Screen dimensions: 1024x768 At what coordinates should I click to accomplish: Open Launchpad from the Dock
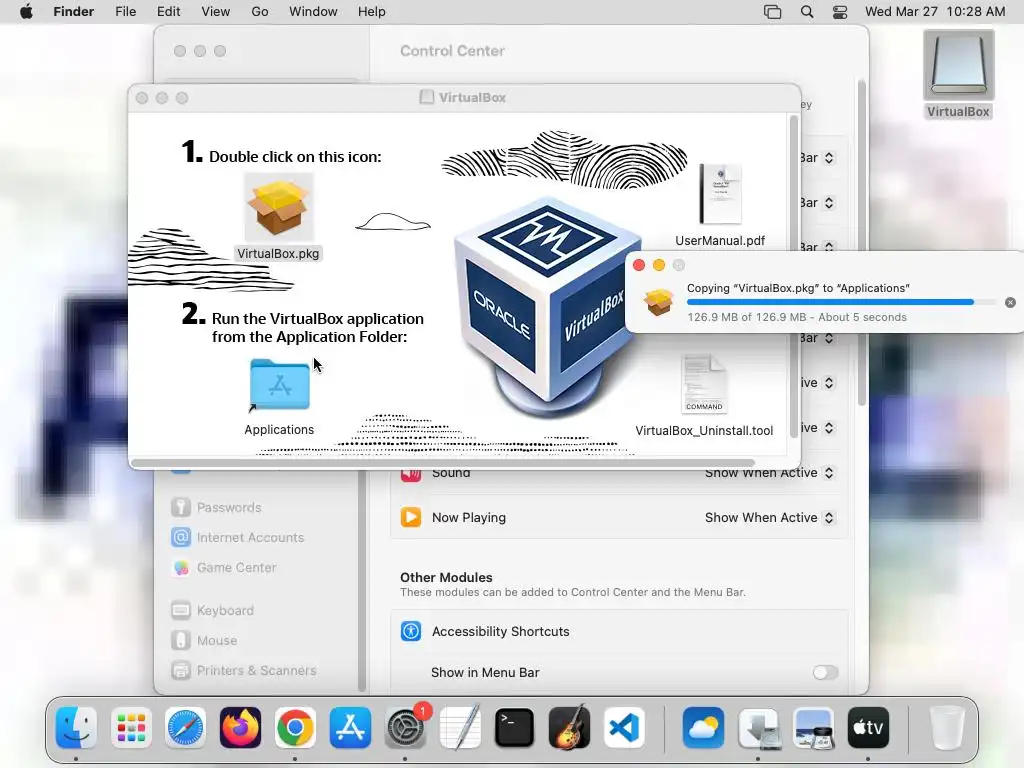pos(131,727)
